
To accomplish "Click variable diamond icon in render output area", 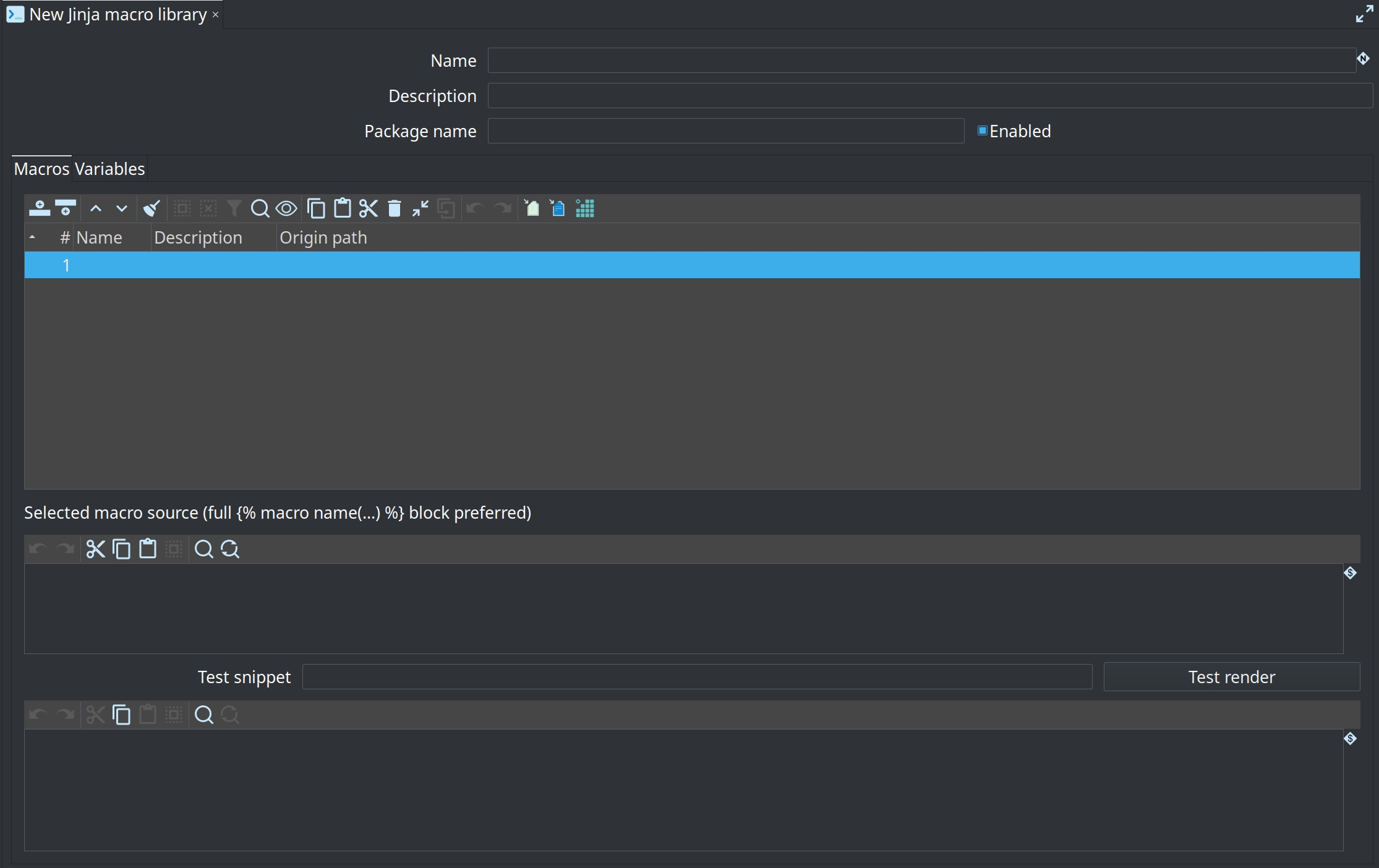I will pos(1350,739).
